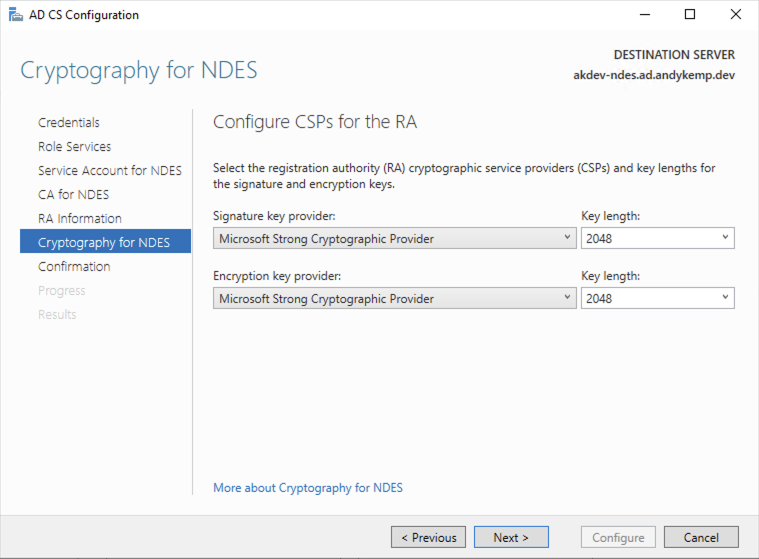Maximize the AD CS Configuration window
Image resolution: width=759 pixels, height=559 pixels.
pyautogui.click(x=690, y=15)
